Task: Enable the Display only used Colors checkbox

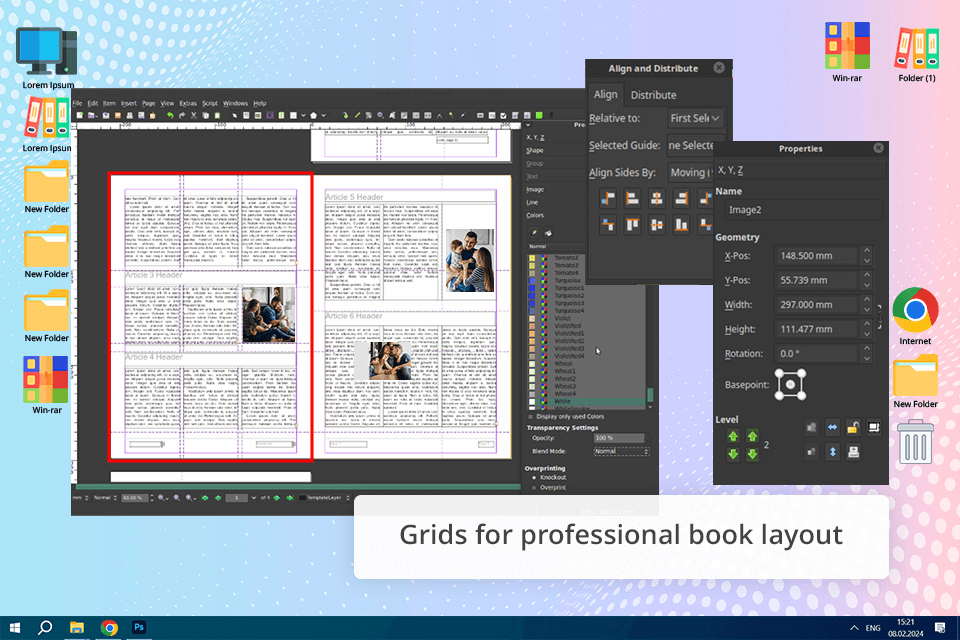Action: click(x=531, y=416)
